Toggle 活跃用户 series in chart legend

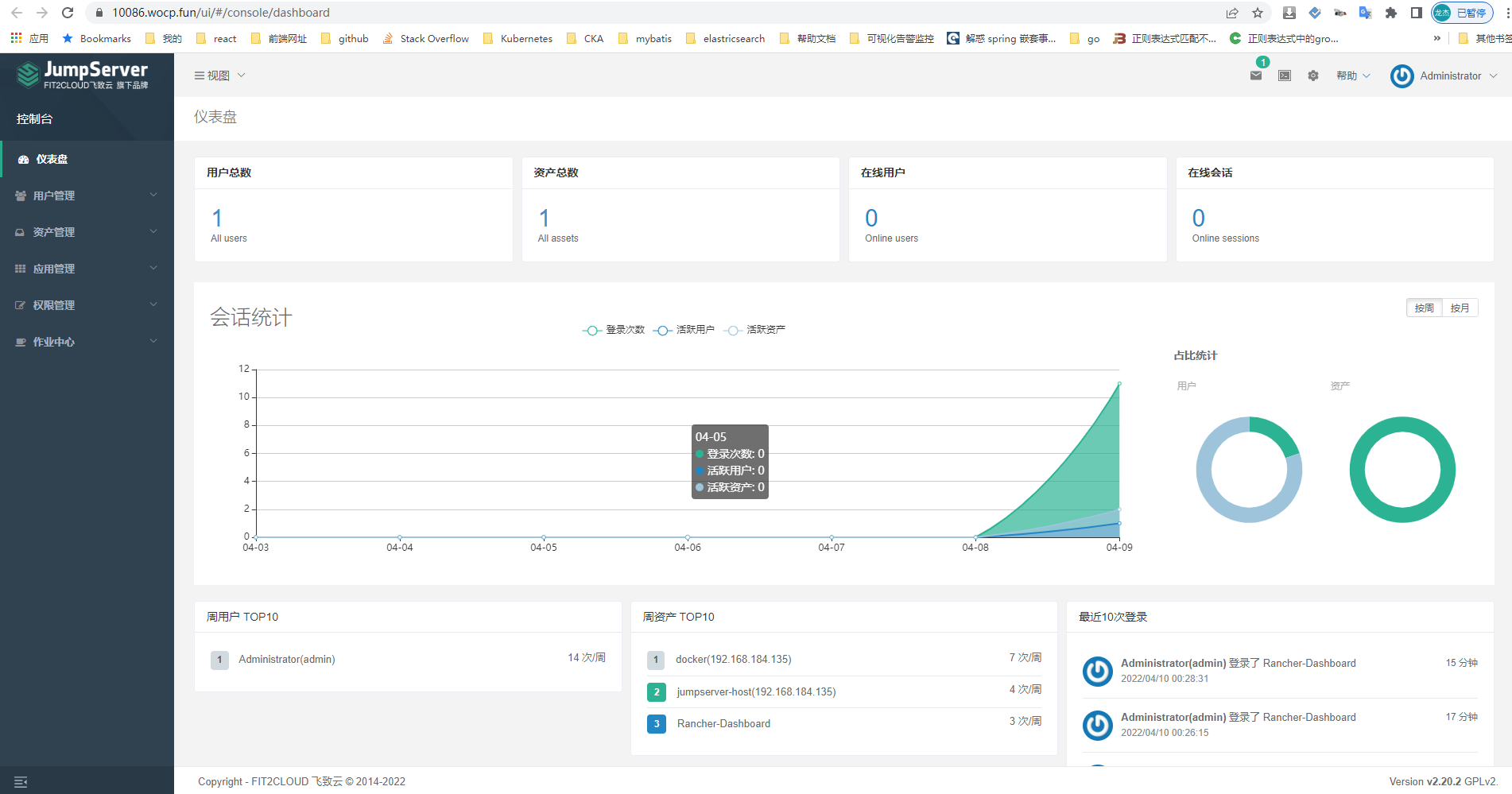pos(684,330)
